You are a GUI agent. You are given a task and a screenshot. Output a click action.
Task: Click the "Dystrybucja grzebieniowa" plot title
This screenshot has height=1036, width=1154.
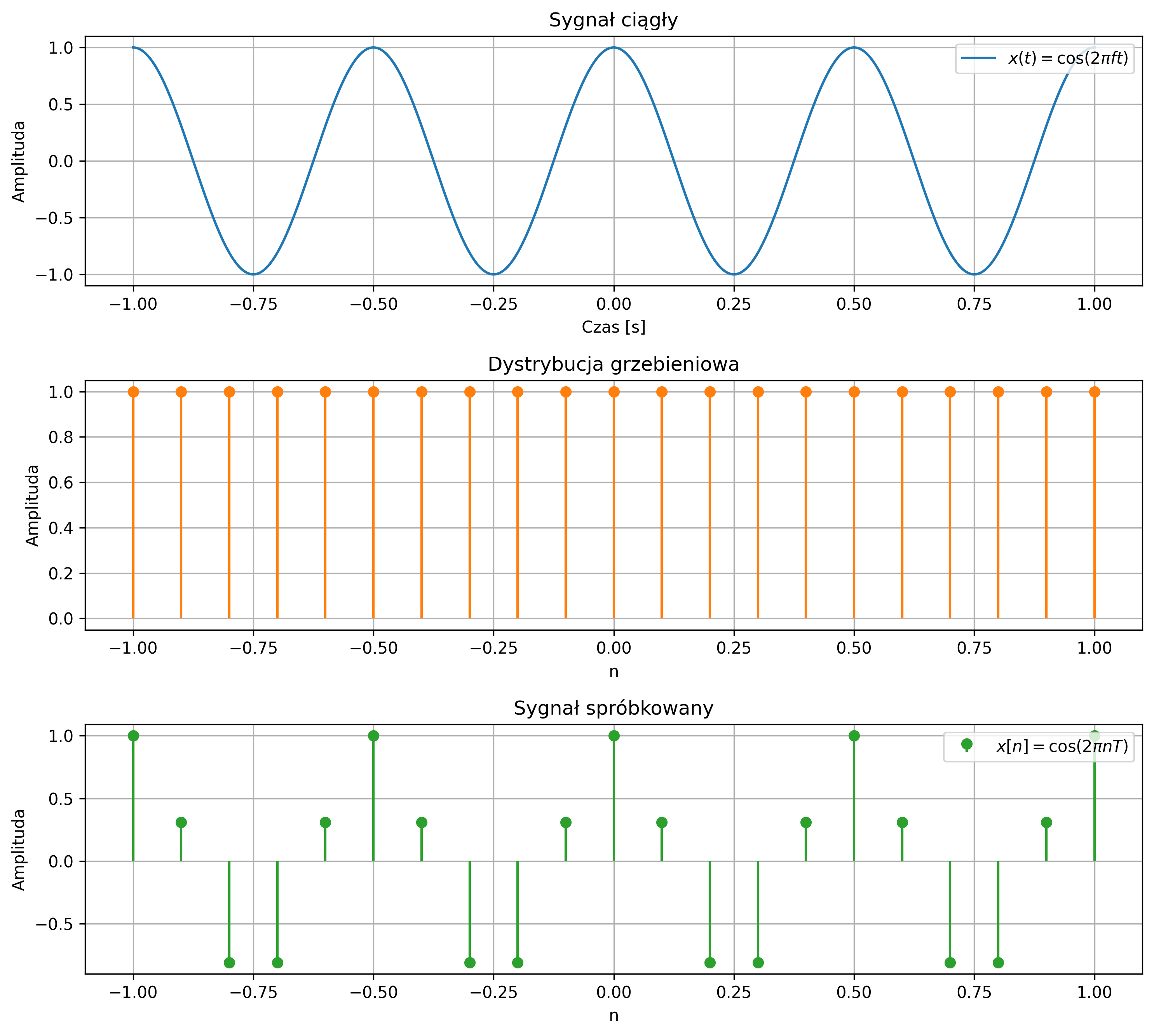coord(614,364)
